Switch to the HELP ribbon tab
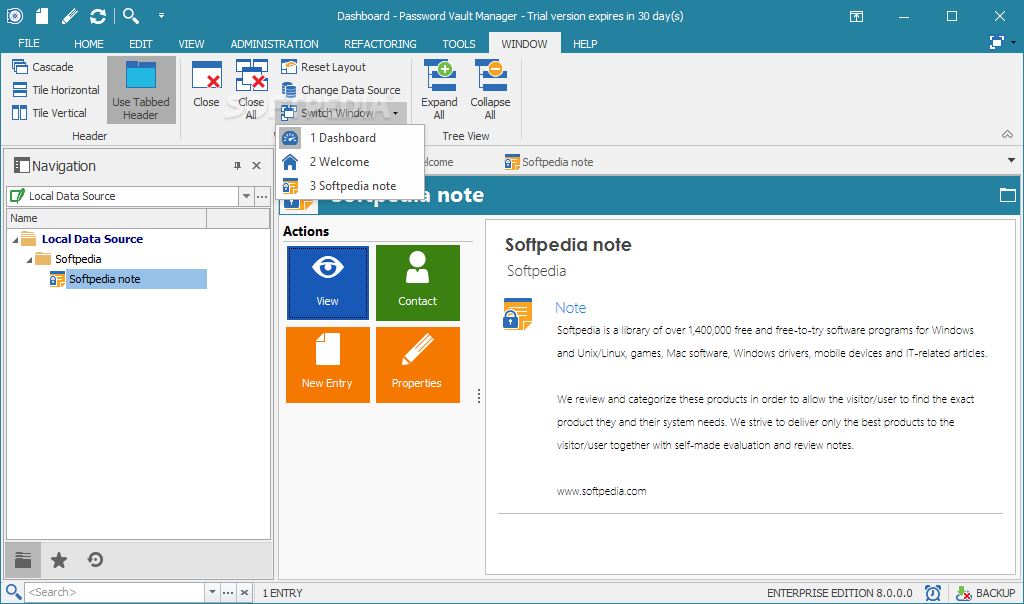The image size is (1024, 604). coord(585,44)
